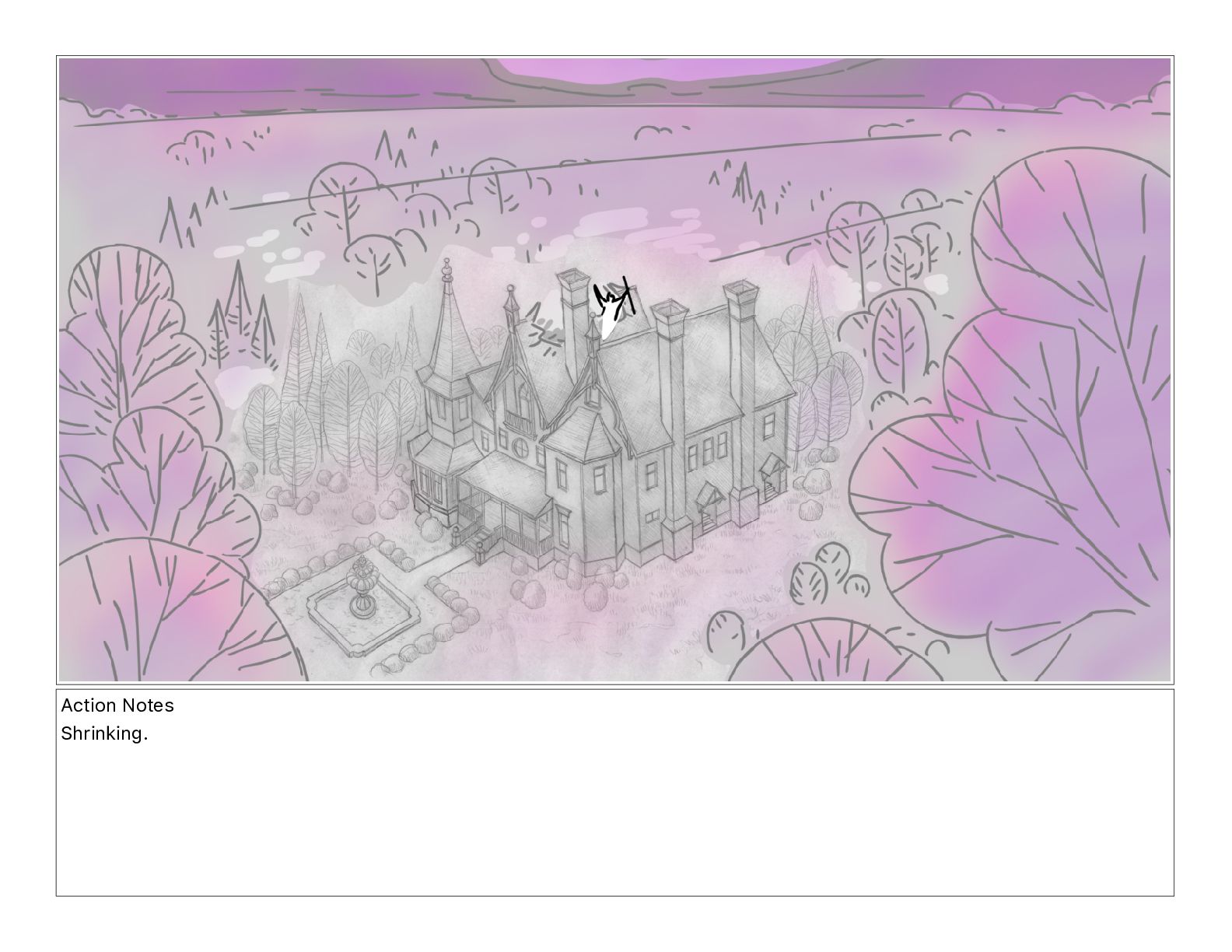Click the storyboard panel thumbnail image
The width and height of the screenshot is (1232, 952).
pyautogui.click(x=614, y=369)
